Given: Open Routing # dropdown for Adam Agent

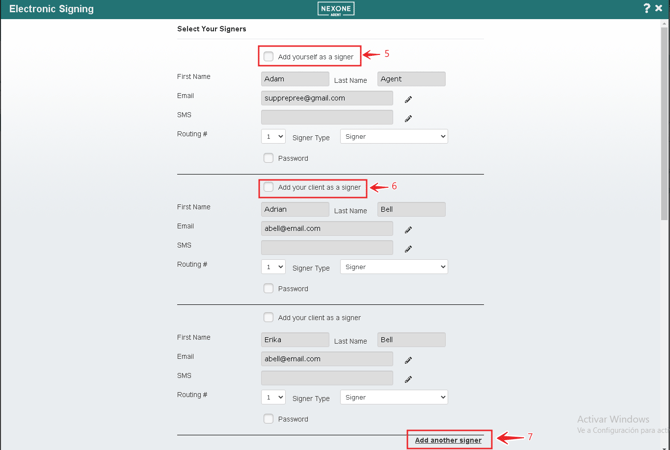Looking at the screenshot, I should pyautogui.click(x=273, y=137).
